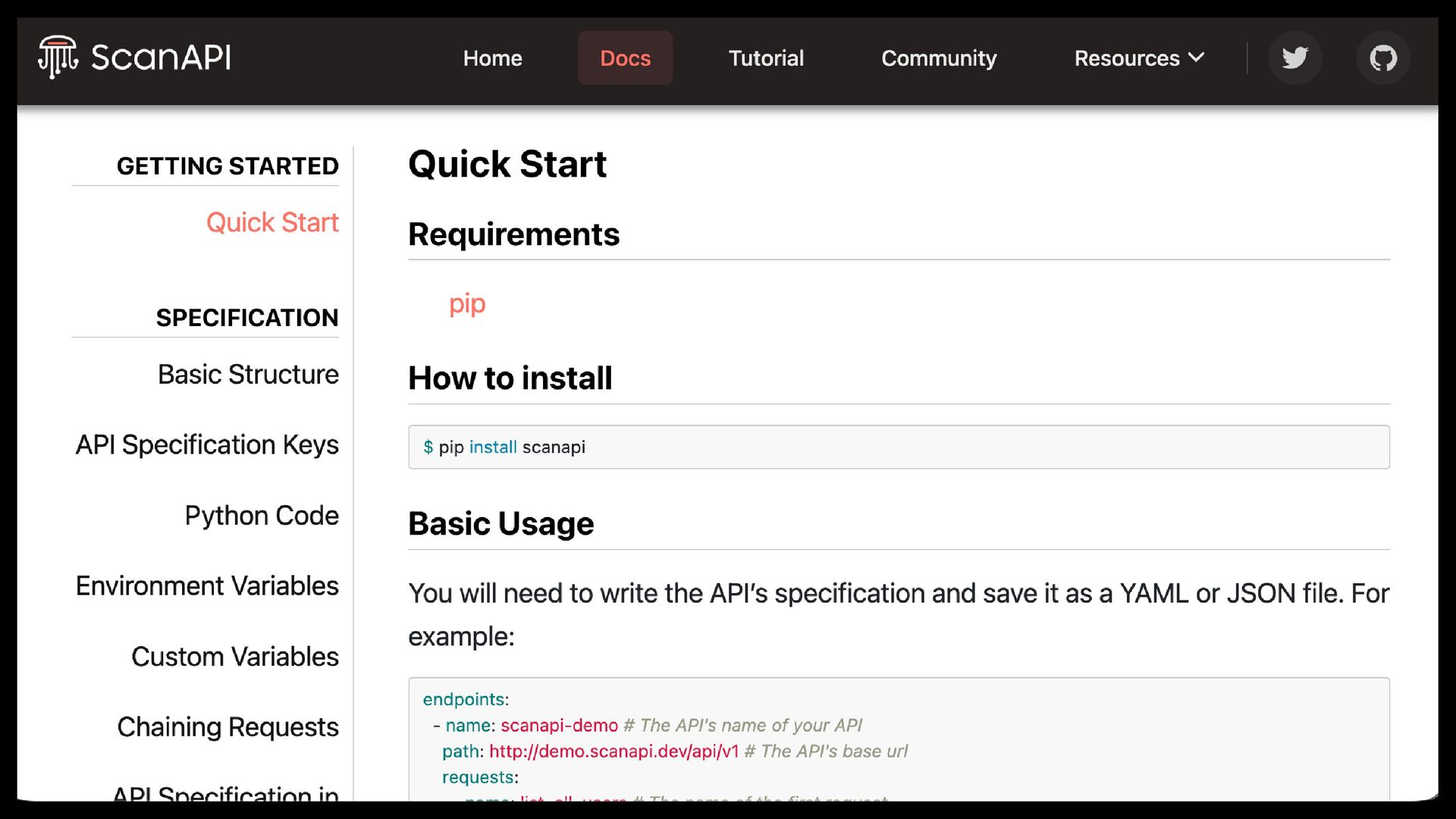Expand the Resources dropdown menu
This screenshot has width=1456, height=819.
pyautogui.click(x=1139, y=58)
